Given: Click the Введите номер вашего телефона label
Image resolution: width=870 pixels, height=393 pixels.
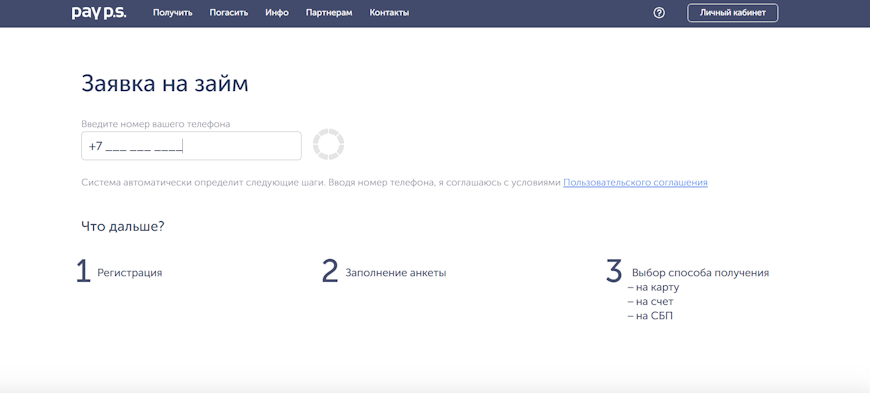Looking at the screenshot, I should tap(156, 124).
